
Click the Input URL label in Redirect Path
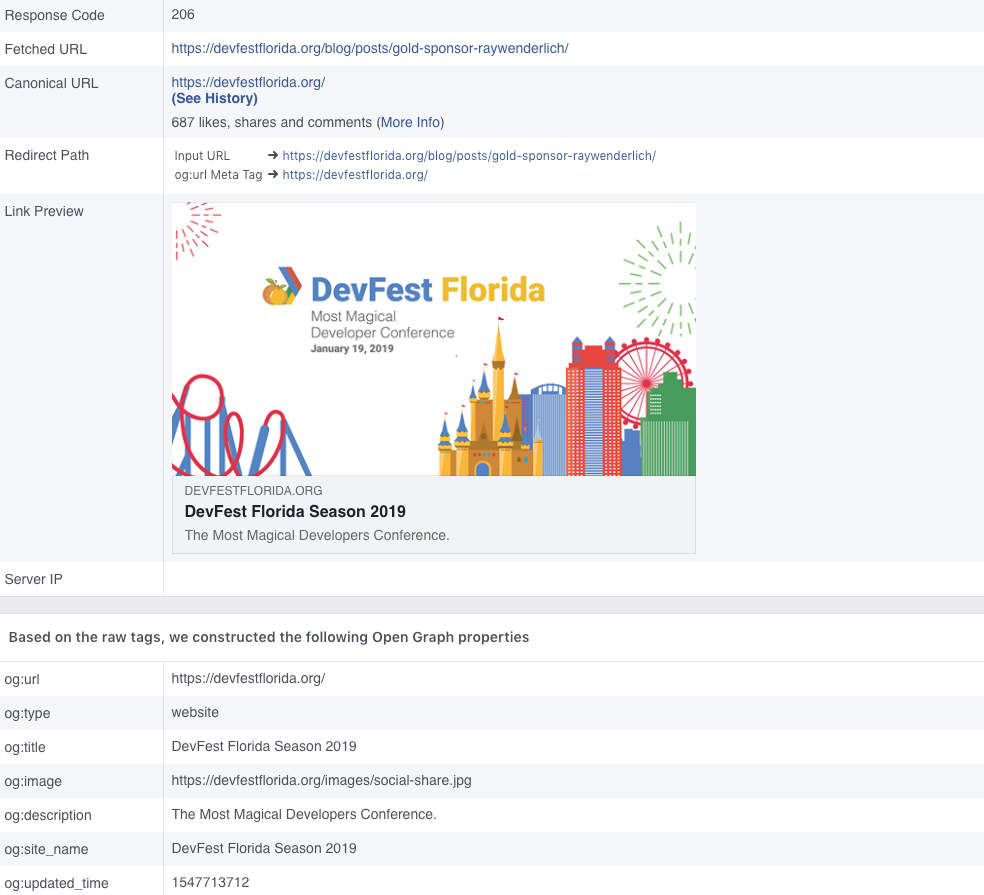202,156
